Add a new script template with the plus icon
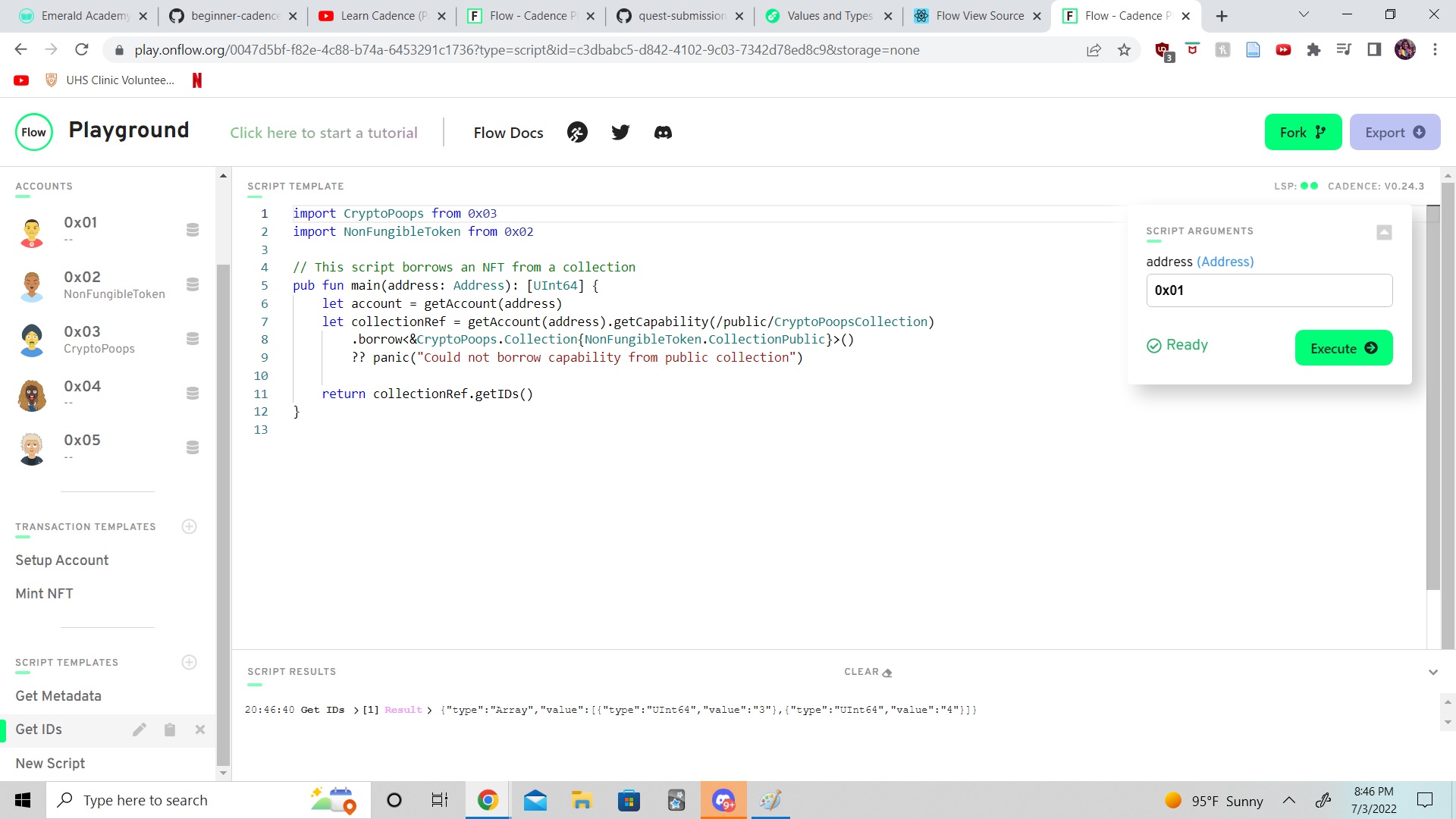The width and height of the screenshot is (1456, 819). (189, 662)
